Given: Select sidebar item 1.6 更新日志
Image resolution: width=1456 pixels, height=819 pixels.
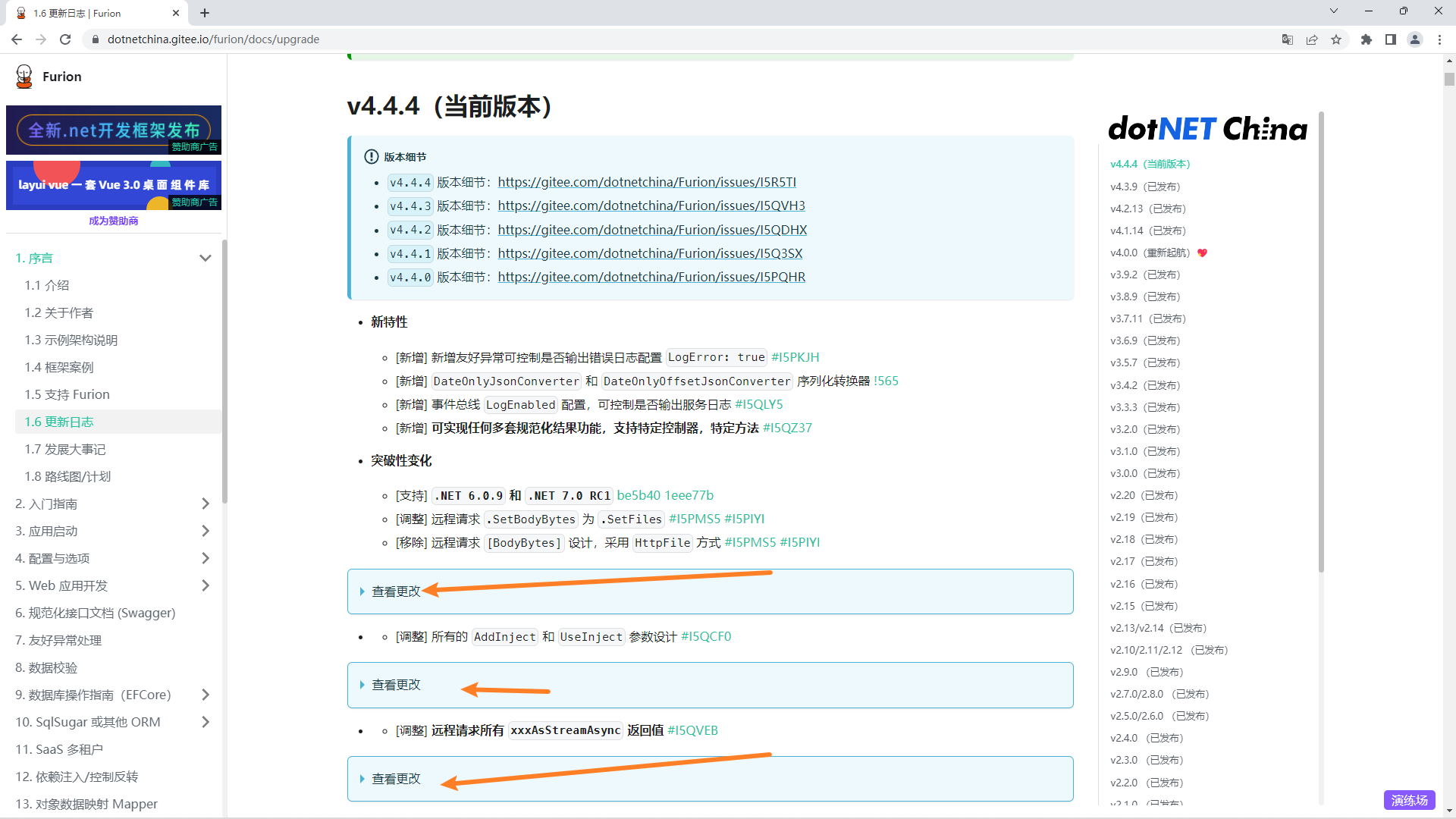Looking at the screenshot, I should pos(118,422).
